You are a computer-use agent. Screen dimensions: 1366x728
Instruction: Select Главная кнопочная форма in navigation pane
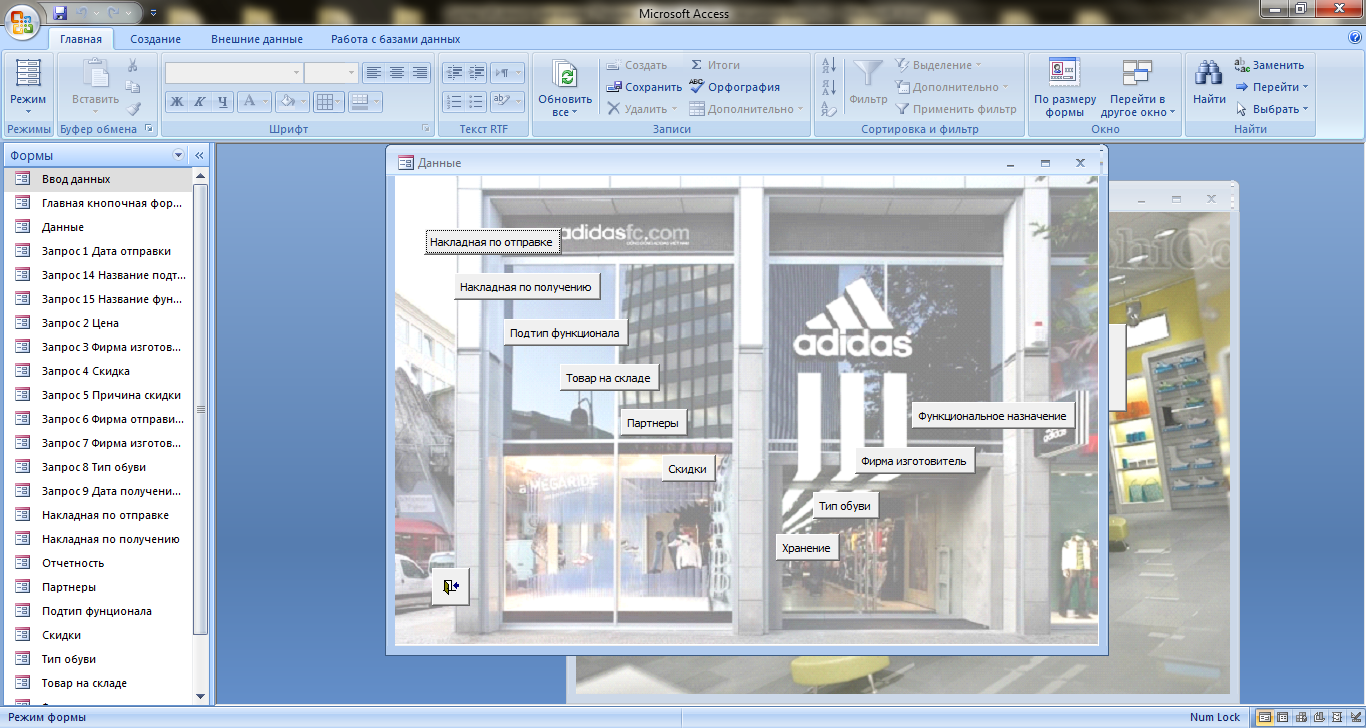[96, 203]
